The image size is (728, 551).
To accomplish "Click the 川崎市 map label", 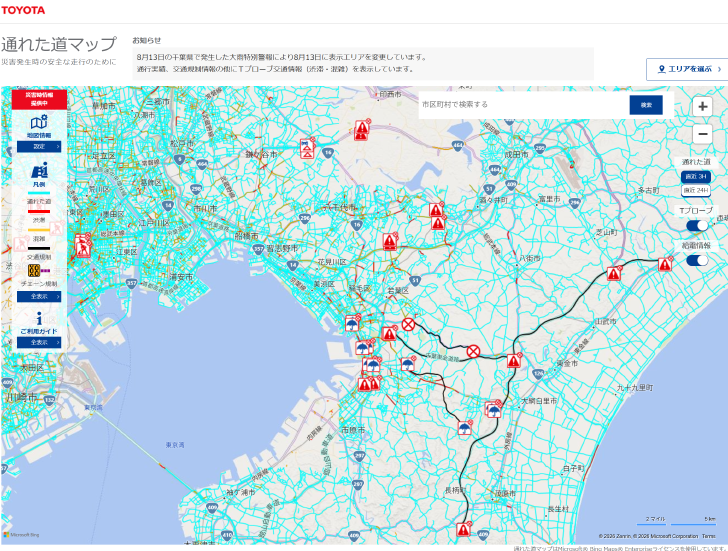I will [x=21, y=397].
